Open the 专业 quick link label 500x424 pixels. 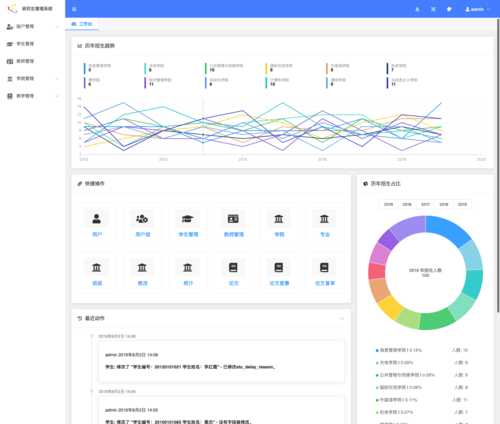(x=325, y=234)
